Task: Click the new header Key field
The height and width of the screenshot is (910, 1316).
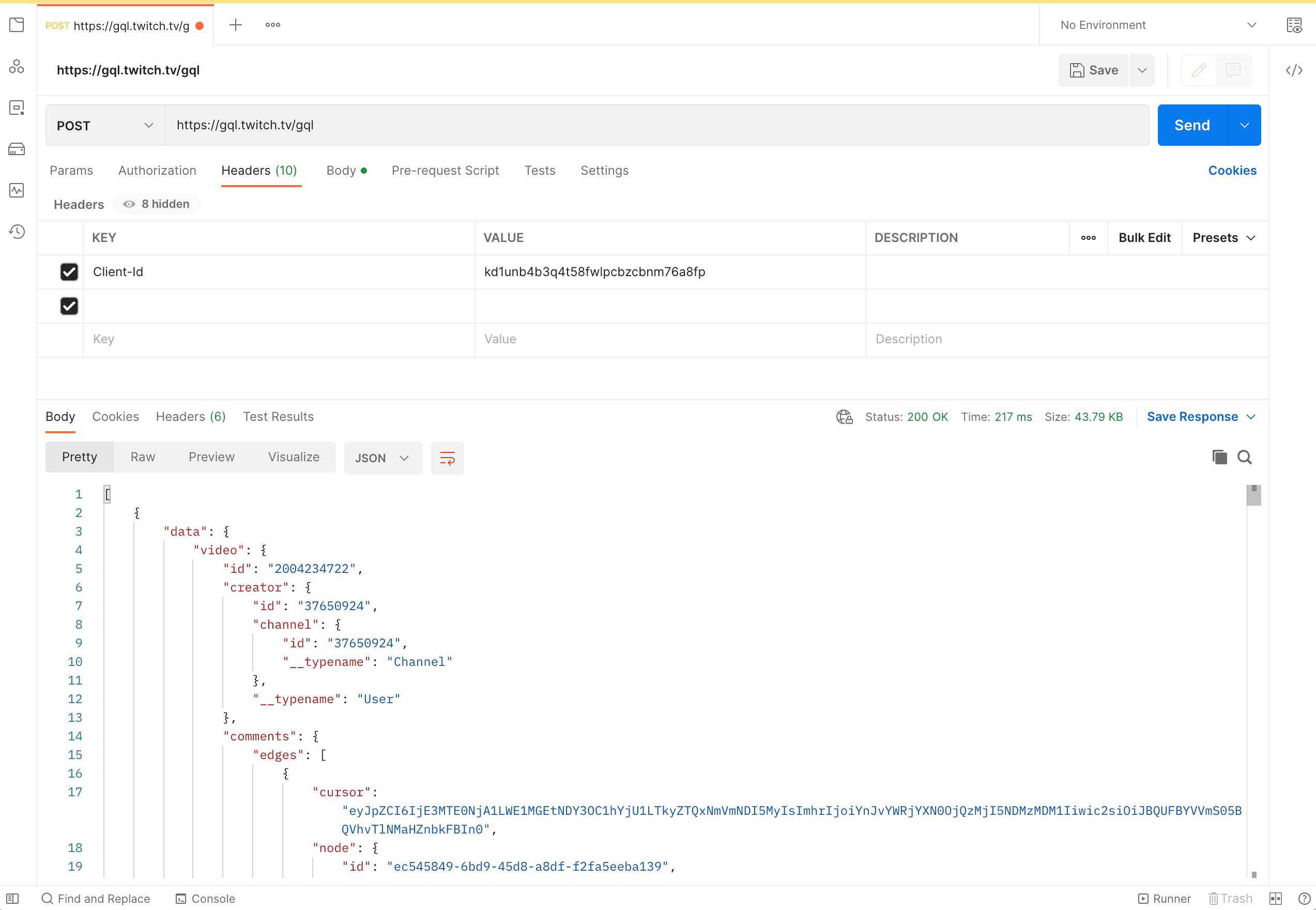Action: coord(279,340)
